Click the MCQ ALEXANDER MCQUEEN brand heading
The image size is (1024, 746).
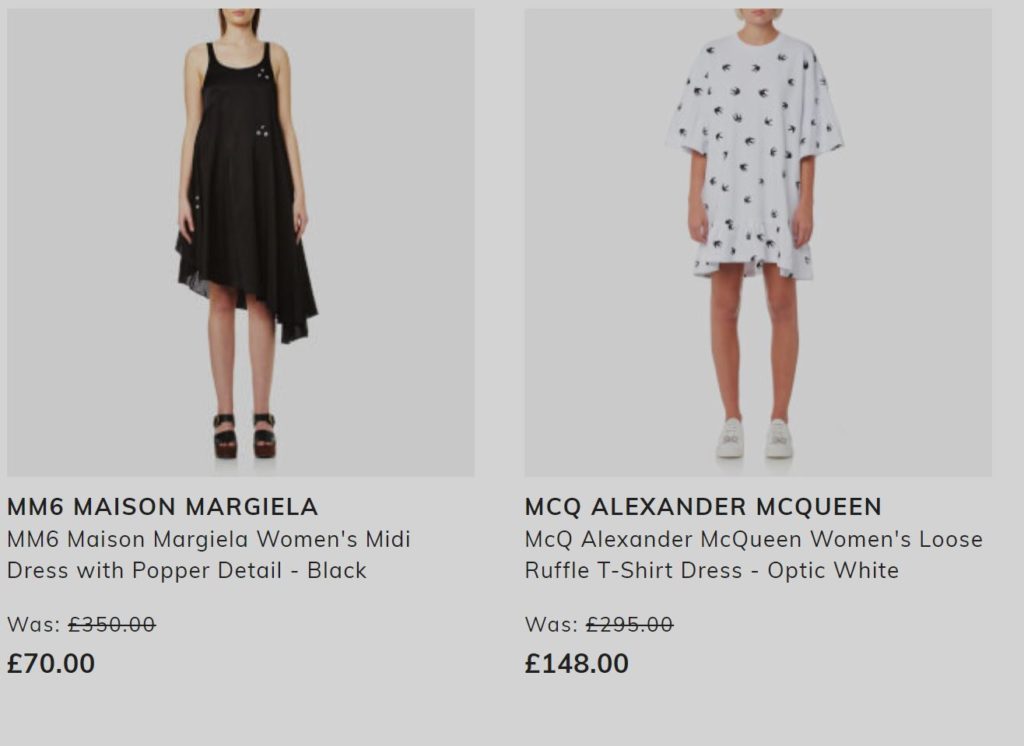click(x=703, y=507)
